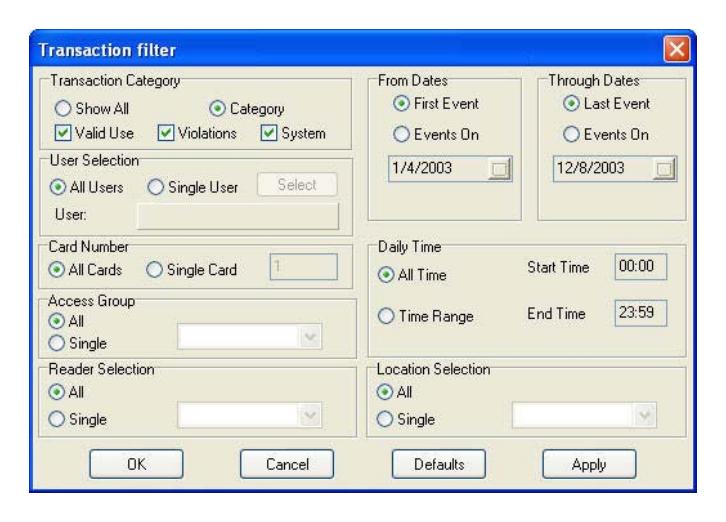Expand the Location Selection dropdown
This screenshot has width=726, height=522.
pyautogui.click(x=645, y=415)
